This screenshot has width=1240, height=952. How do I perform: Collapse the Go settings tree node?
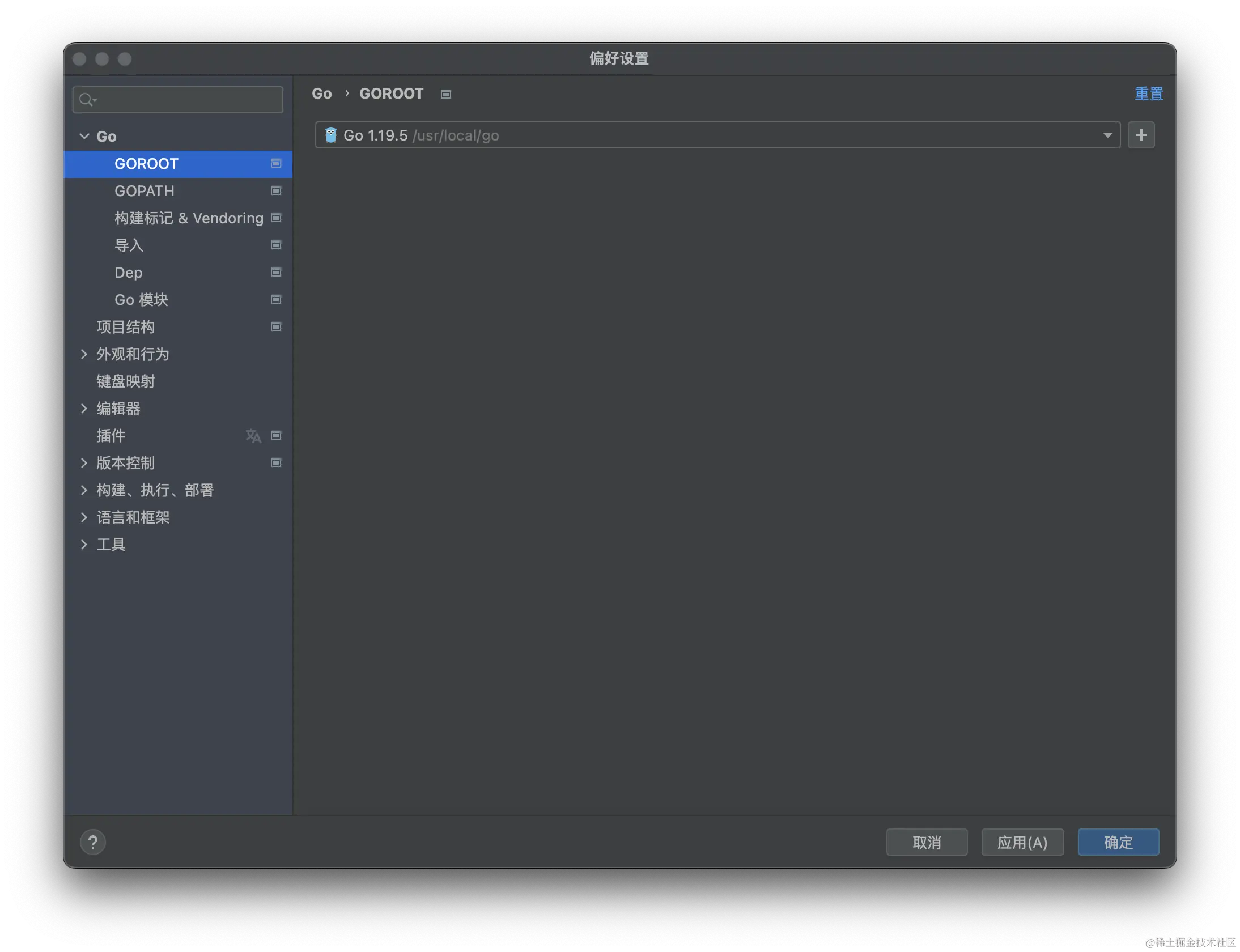84,137
